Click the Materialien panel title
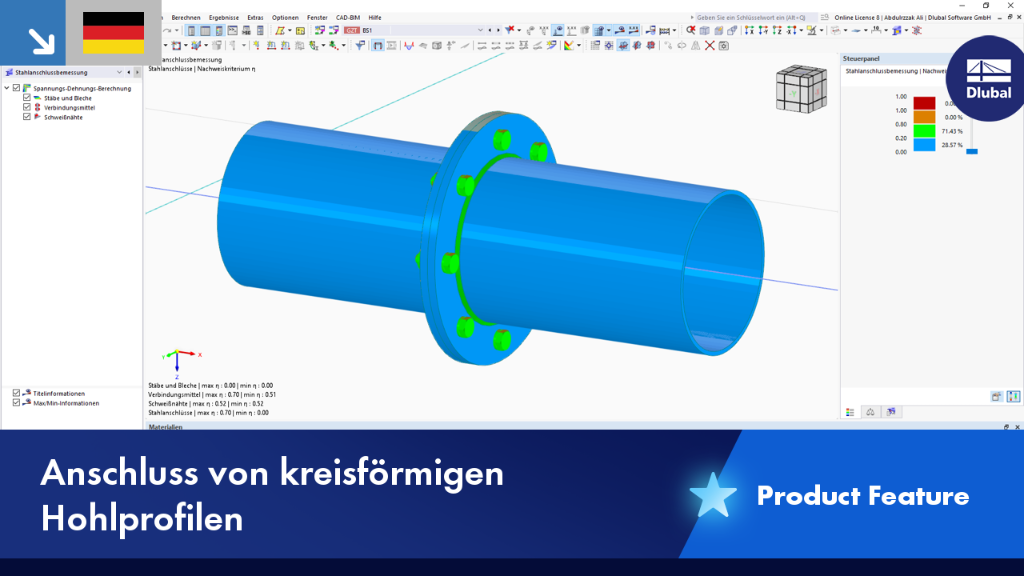 166,426
